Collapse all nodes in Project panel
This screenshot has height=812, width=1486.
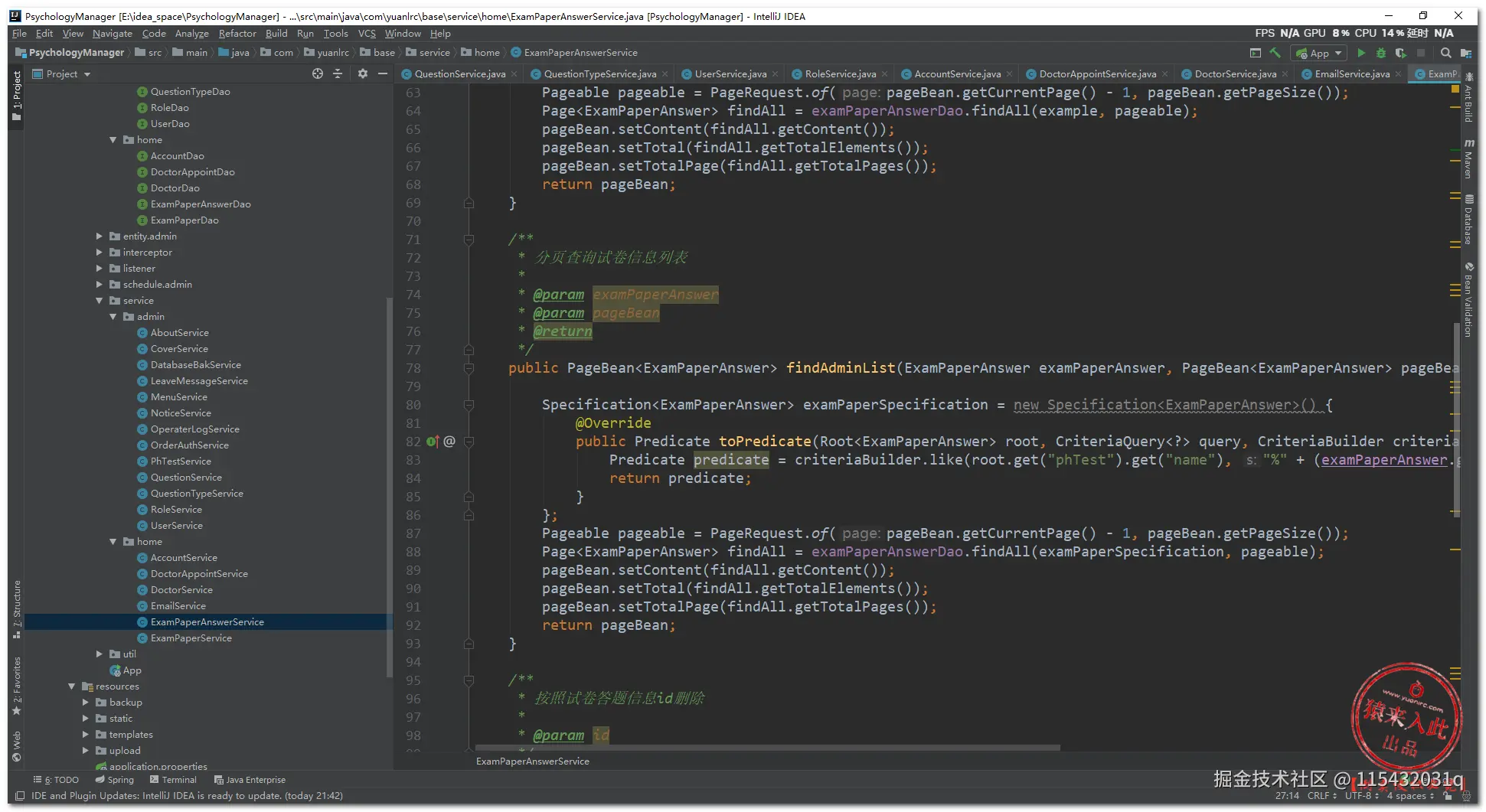338,74
